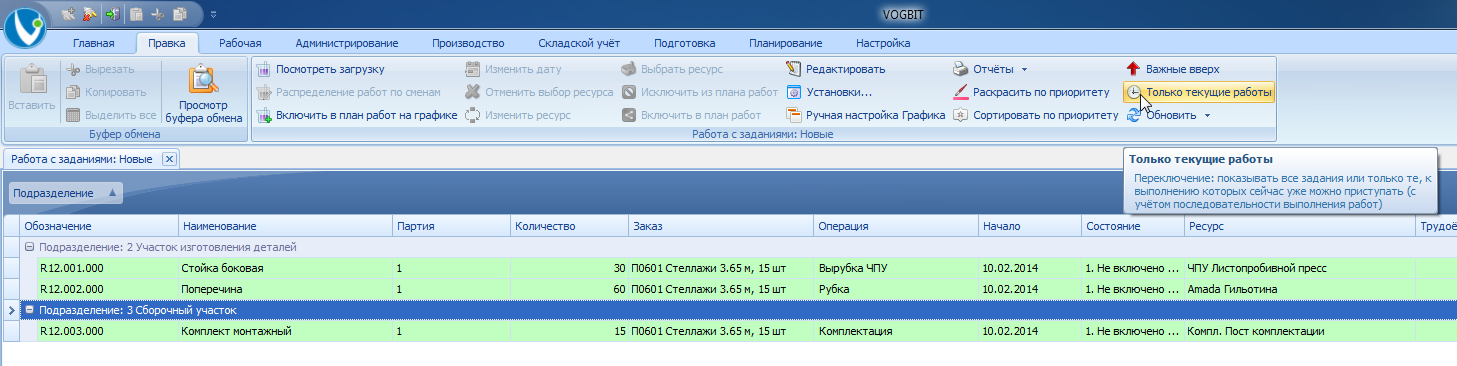
Task: Open the Настройка ribbon tab
Action: [x=883, y=43]
